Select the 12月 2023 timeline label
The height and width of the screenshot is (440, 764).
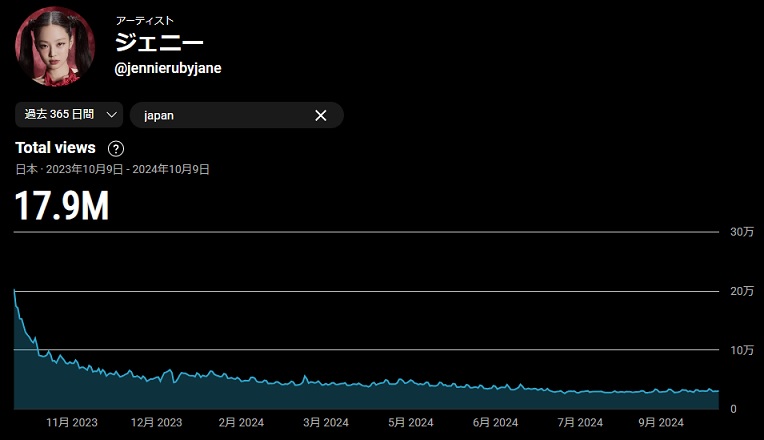coord(156,423)
